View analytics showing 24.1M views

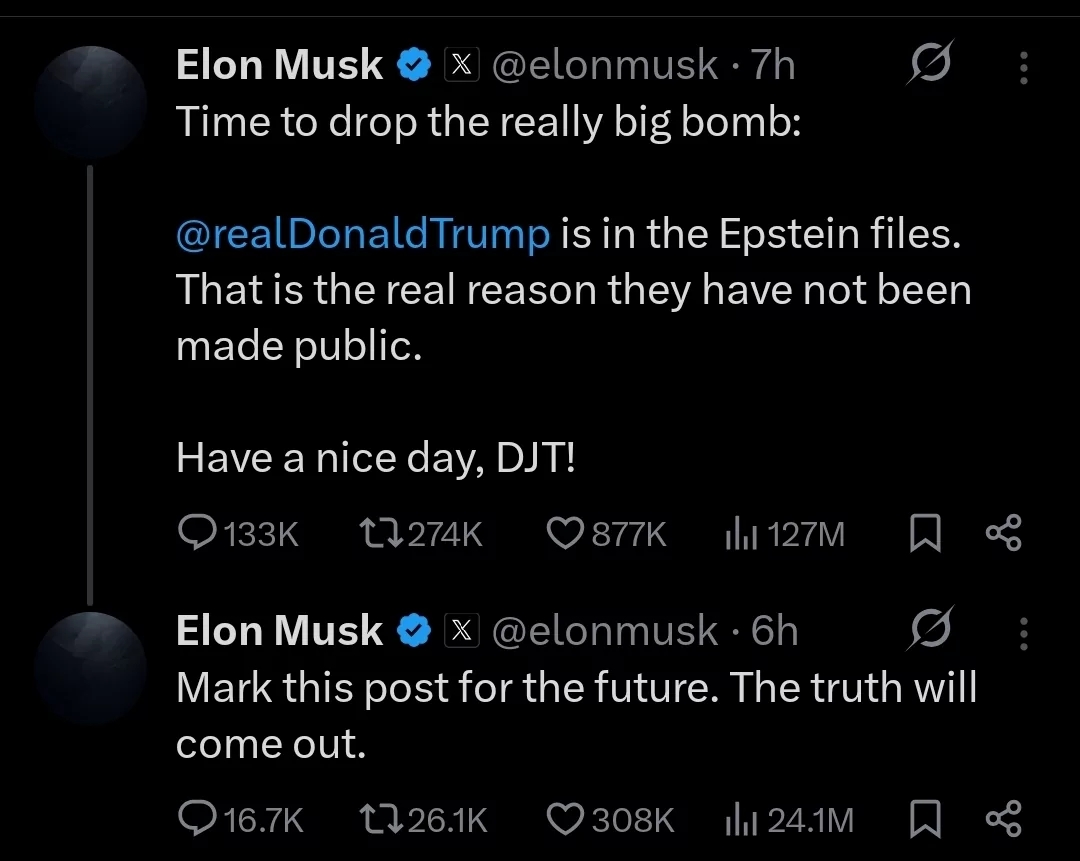click(x=789, y=820)
